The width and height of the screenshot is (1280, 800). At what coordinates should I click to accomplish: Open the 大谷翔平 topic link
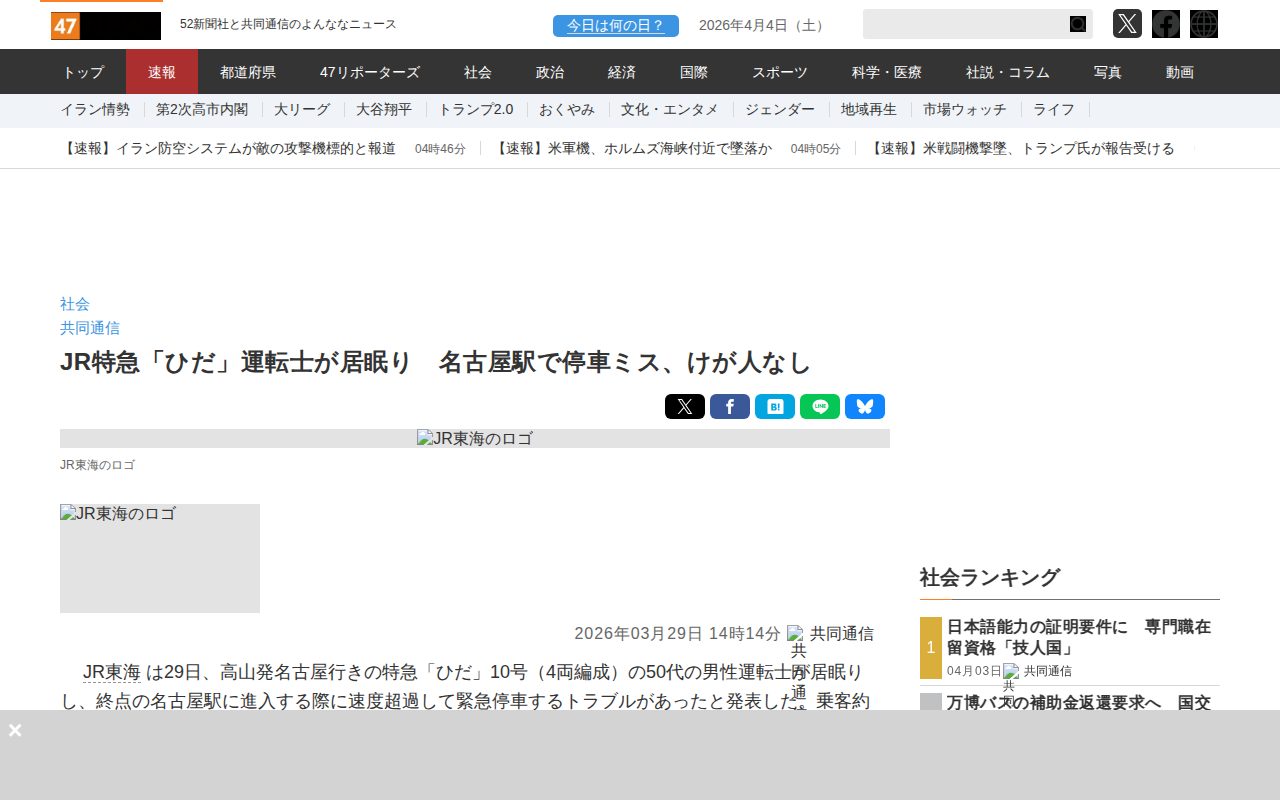[384, 110]
